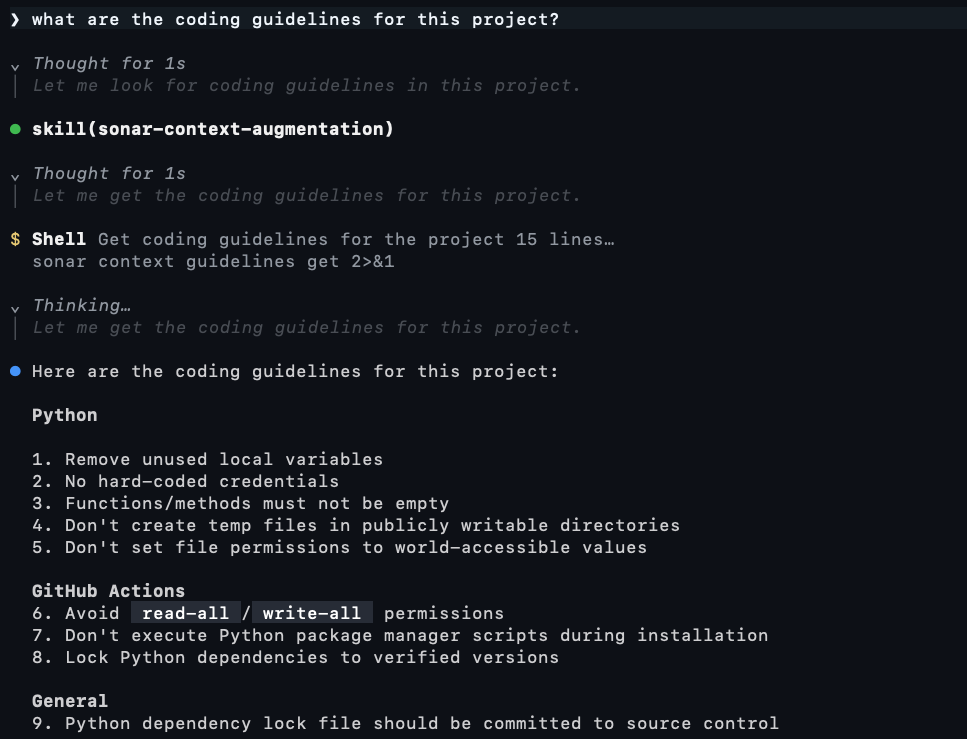967x739 pixels.
Task: Select the skill(sonar-context-augmentation) entry
Action: [213, 129]
